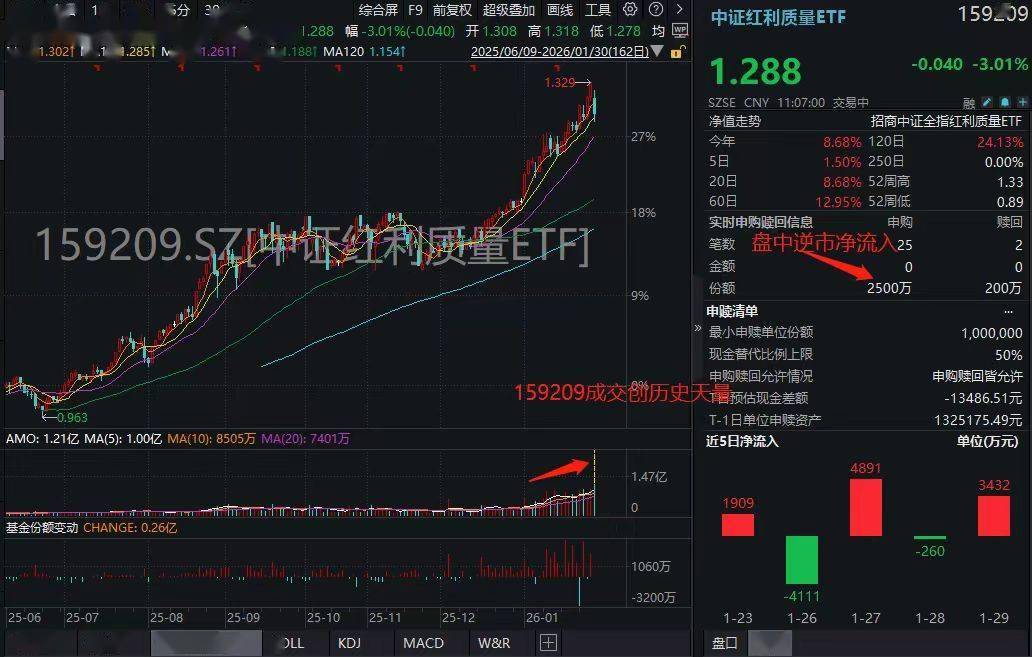Click the bell alert icon
1032x657 pixels.
[1004, 102]
